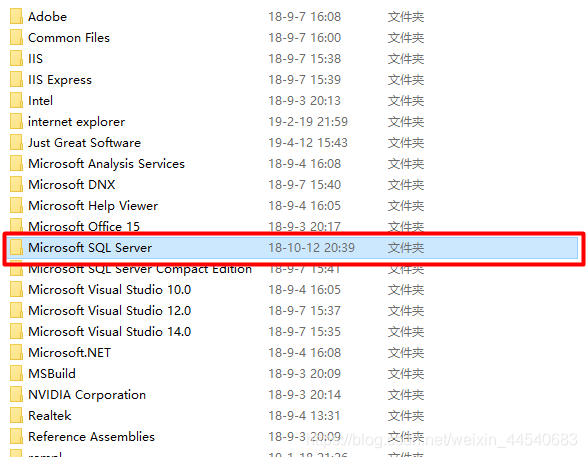Select the internet explorer folder name

[x=76, y=122]
